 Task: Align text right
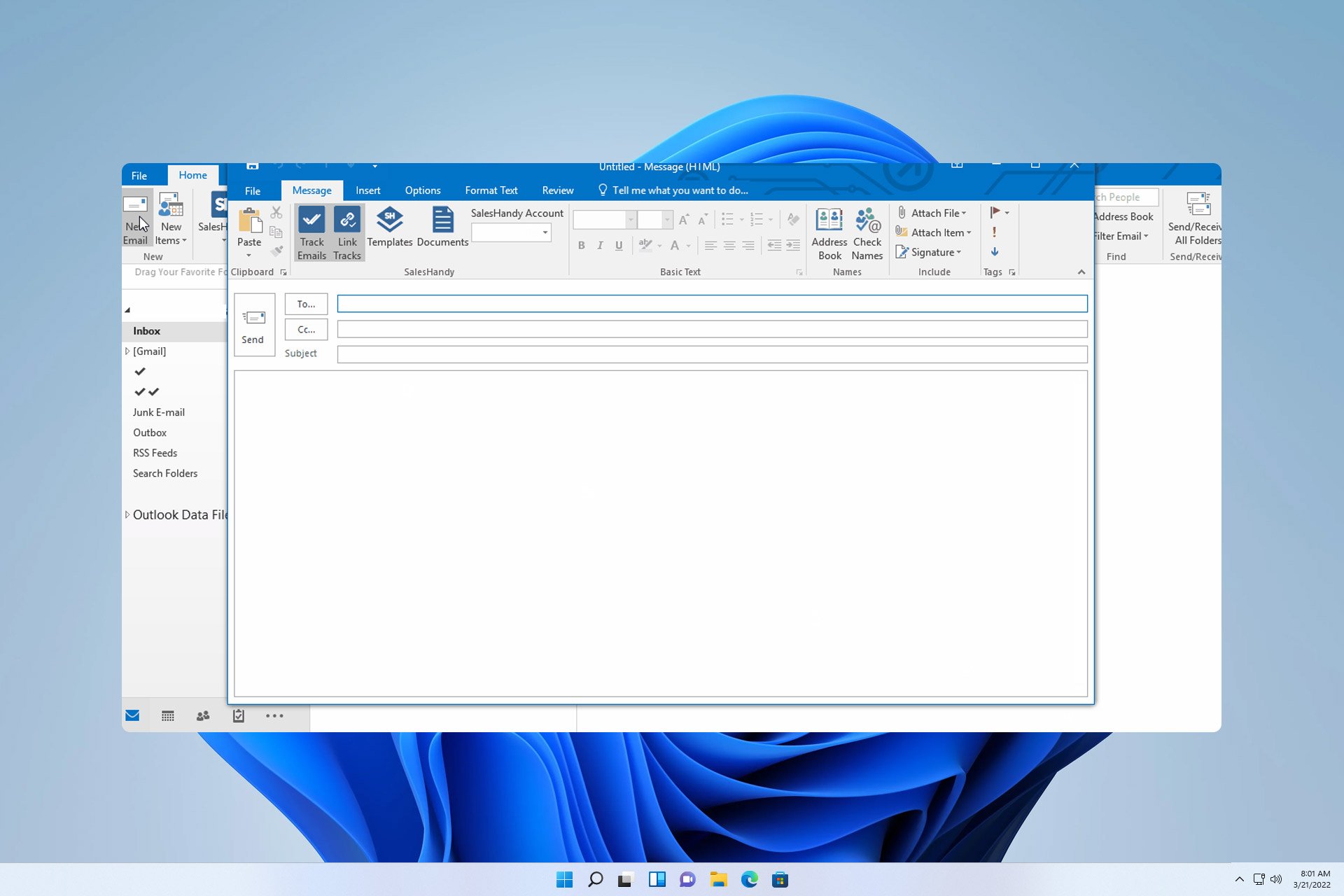748,245
